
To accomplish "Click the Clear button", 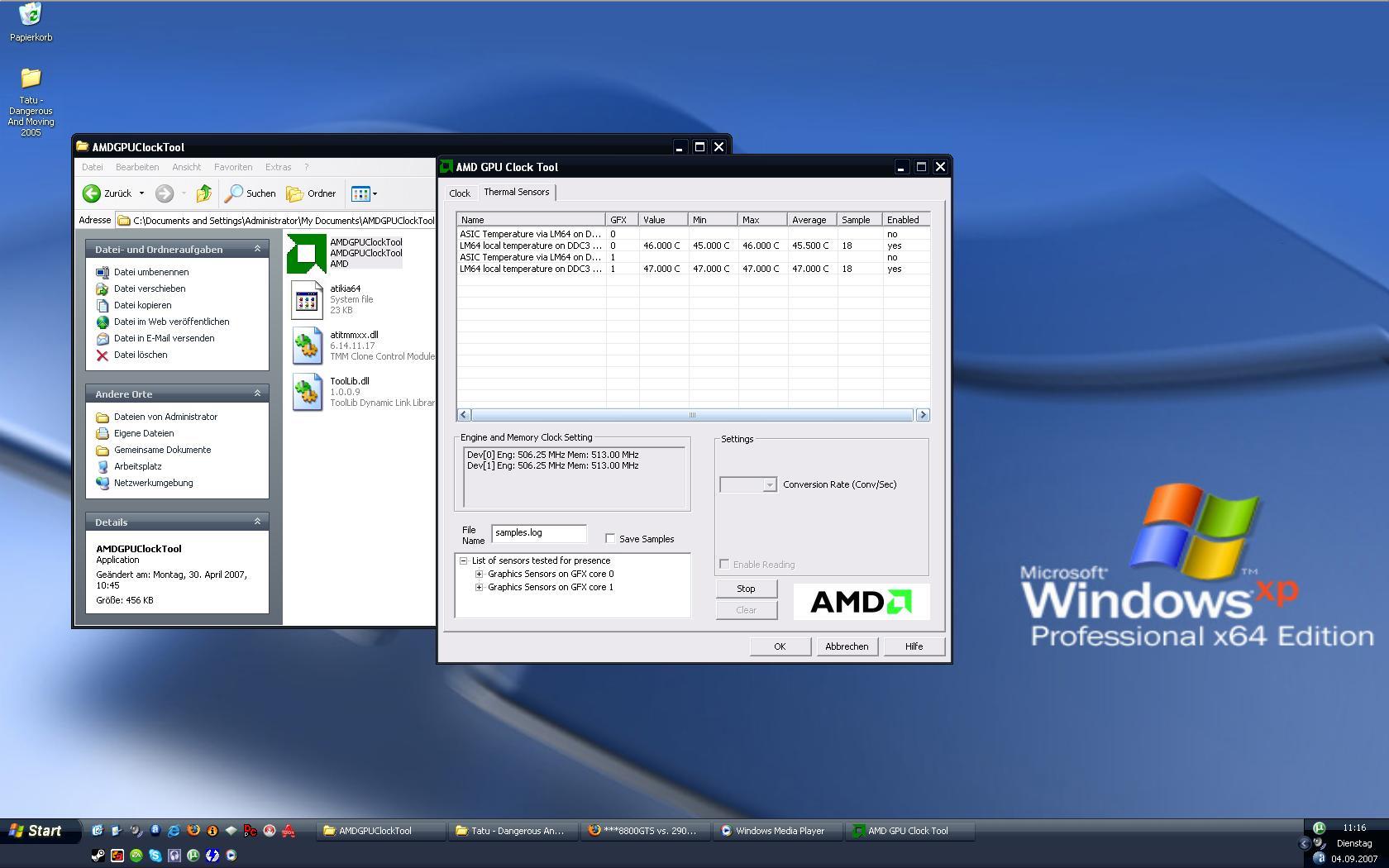I will point(747,610).
